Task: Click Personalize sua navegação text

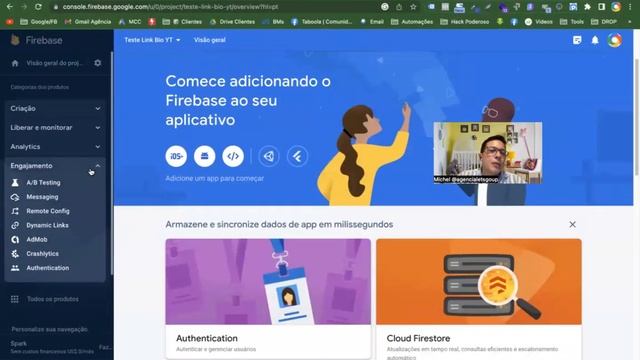Action: (49, 329)
